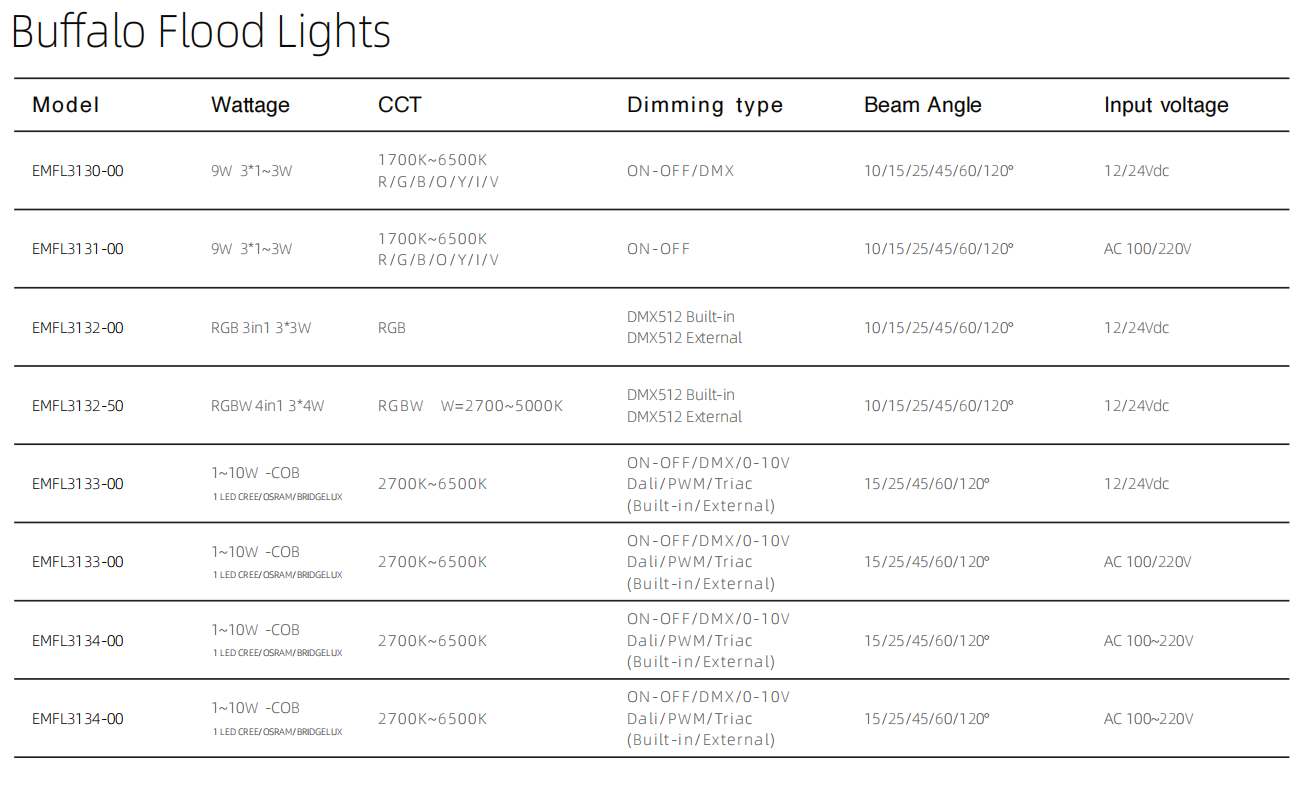Viewport: 1307px width, 785px height.
Task: Click model EMFL3132-00 entry
Action: pyautogui.click(x=78, y=328)
